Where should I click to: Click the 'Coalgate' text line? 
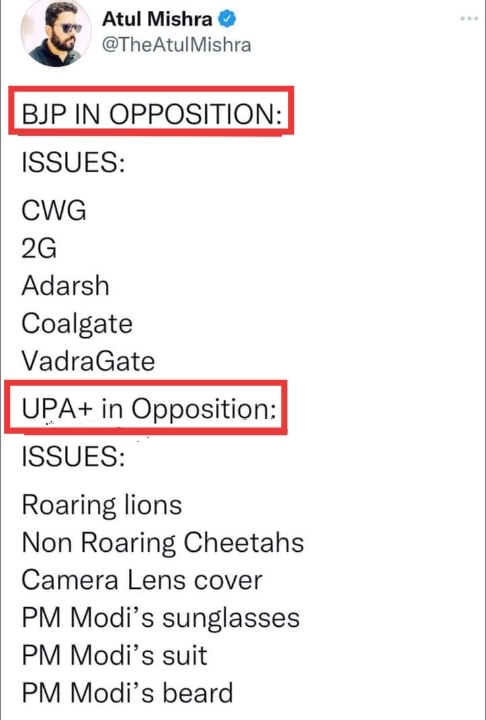(x=77, y=324)
